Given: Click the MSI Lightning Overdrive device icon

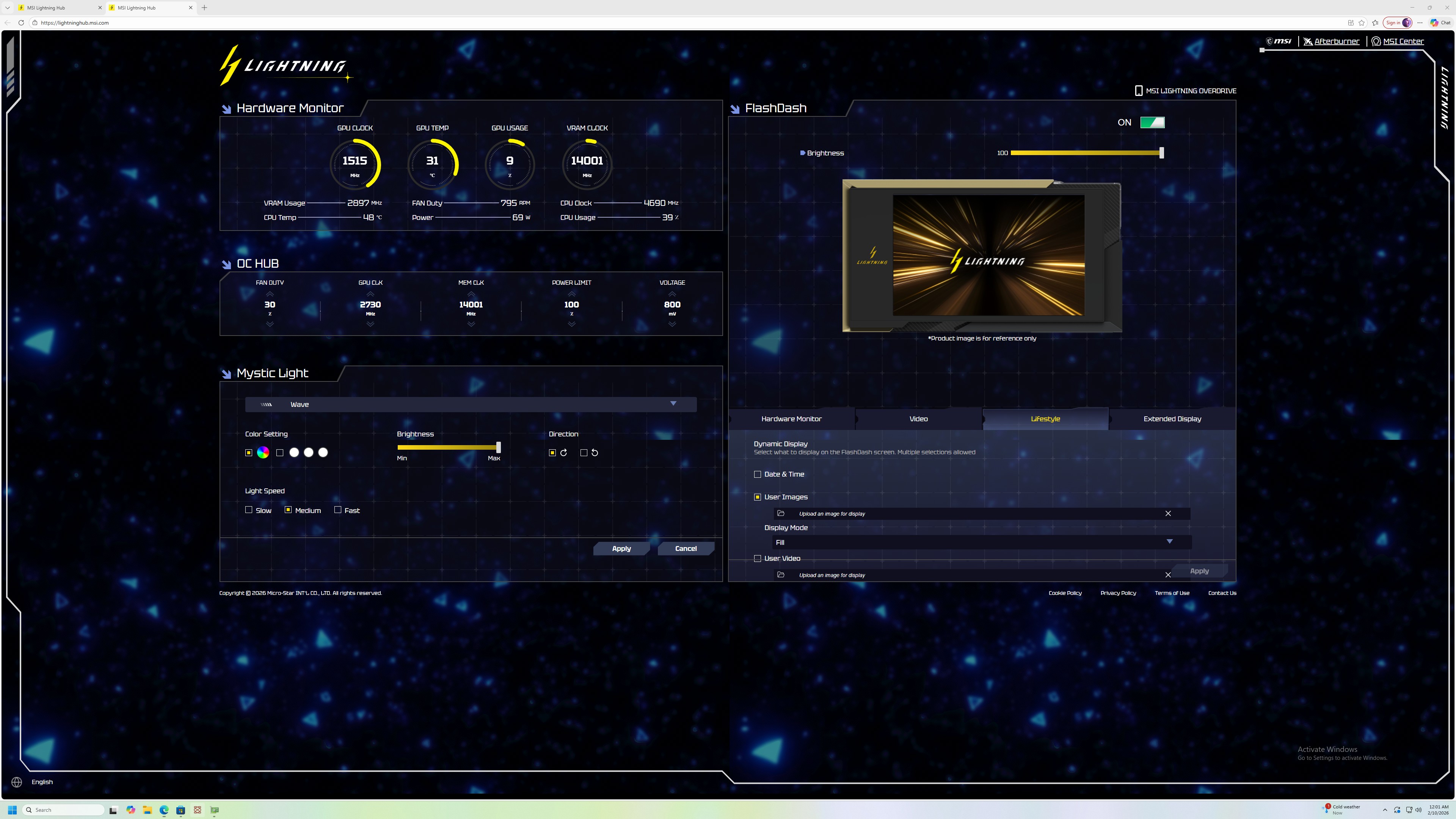Looking at the screenshot, I should pos(1138,91).
